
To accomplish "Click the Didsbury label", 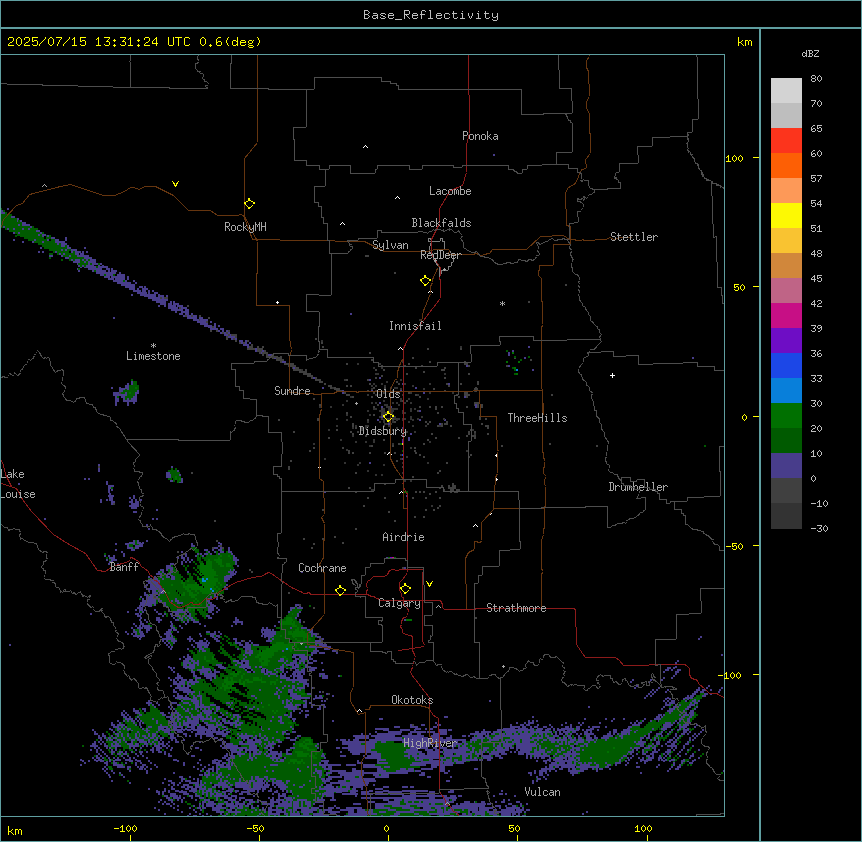I will pos(383,431).
